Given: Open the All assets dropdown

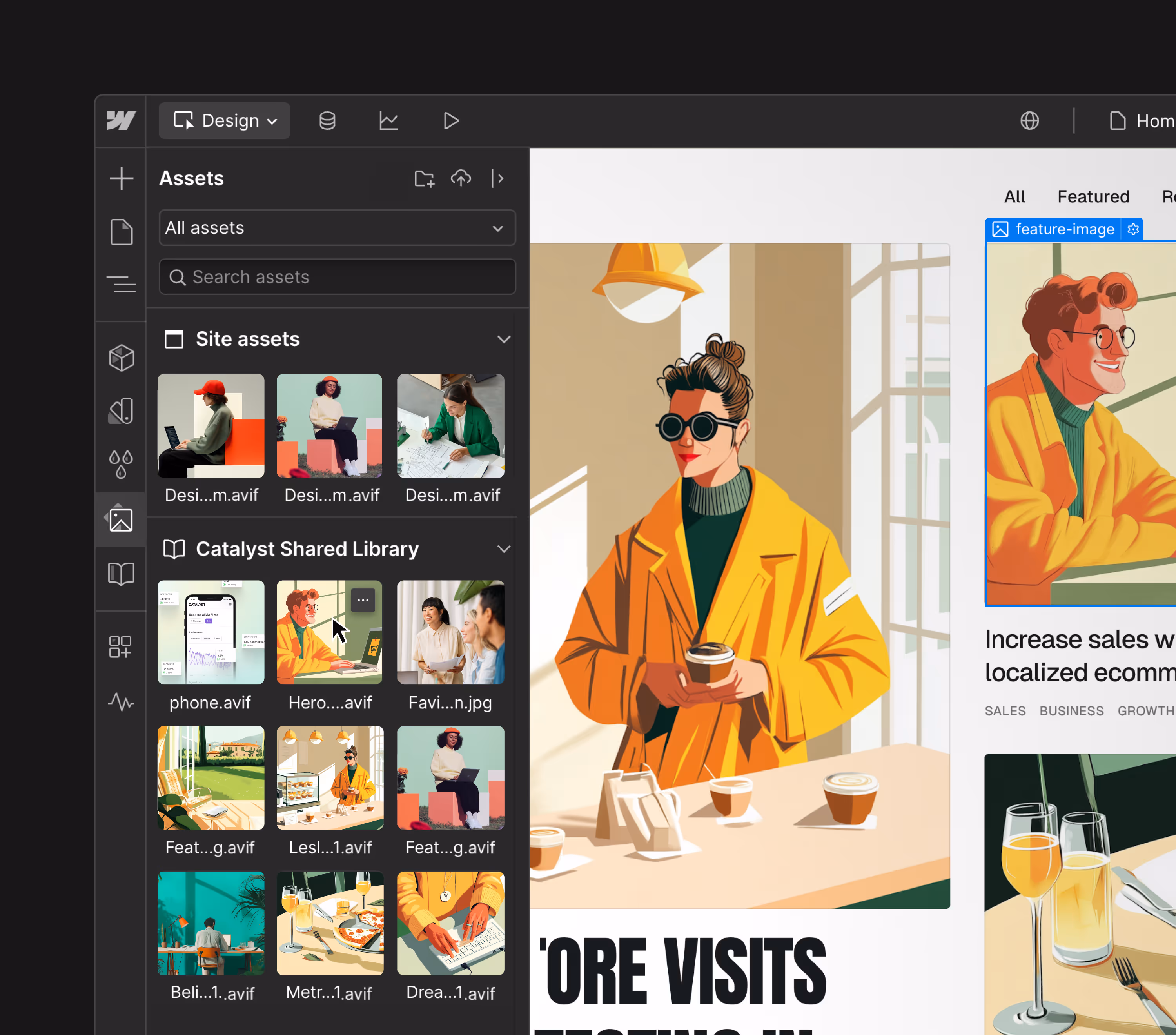Looking at the screenshot, I should [x=337, y=228].
